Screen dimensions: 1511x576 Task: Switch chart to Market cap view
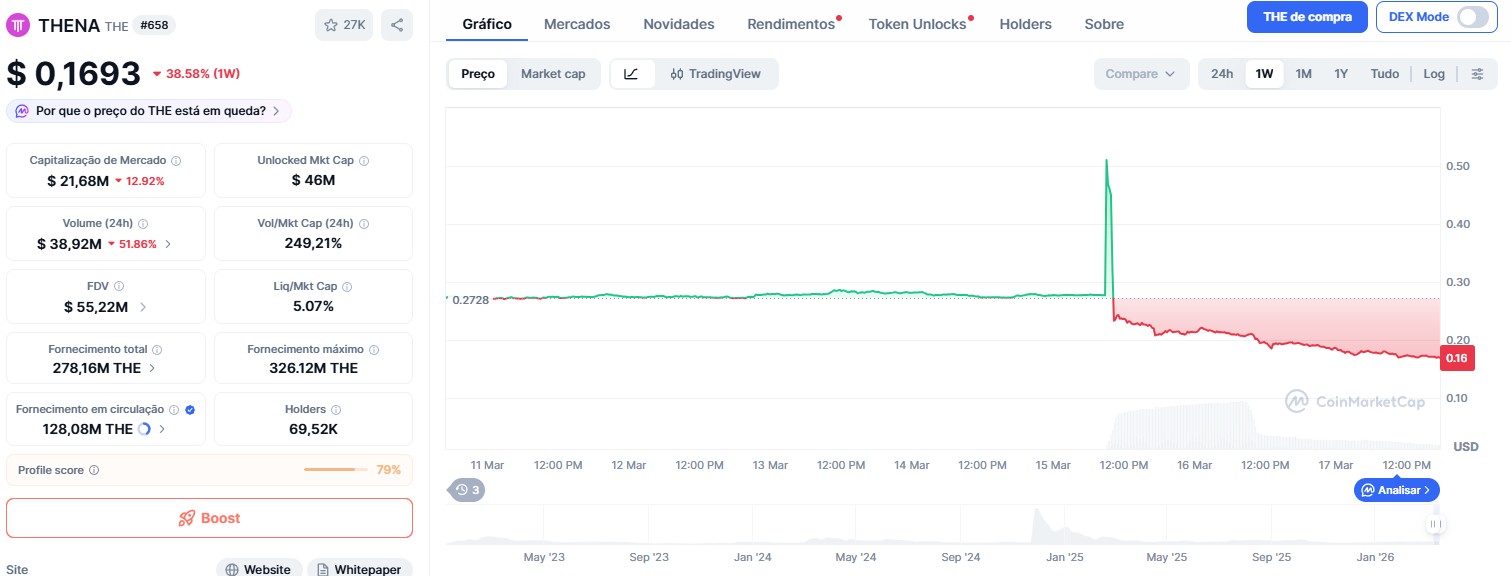[553, 74]
